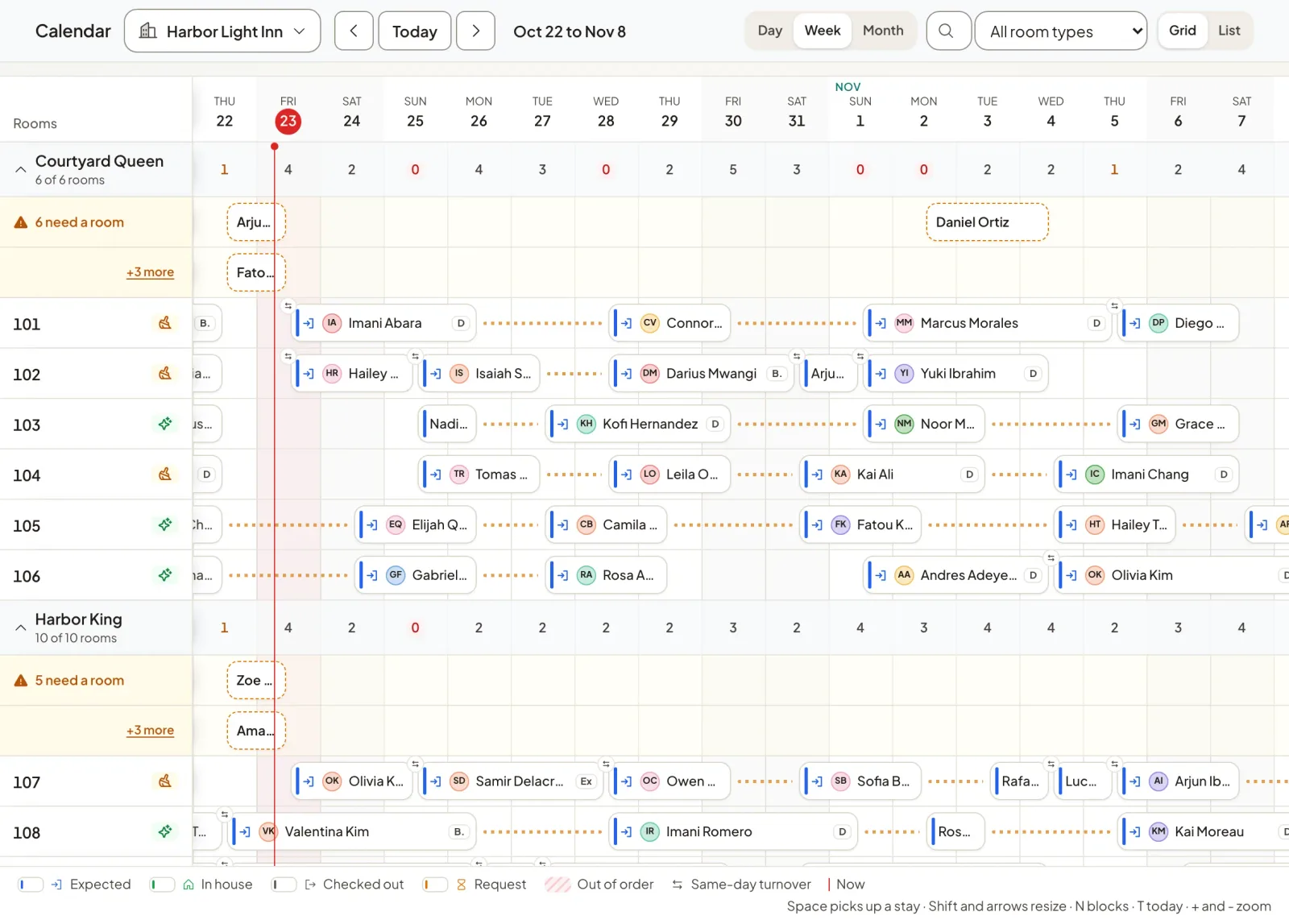1289x924 pixels.
Task: Select List layout
Action: (1229, 31)
